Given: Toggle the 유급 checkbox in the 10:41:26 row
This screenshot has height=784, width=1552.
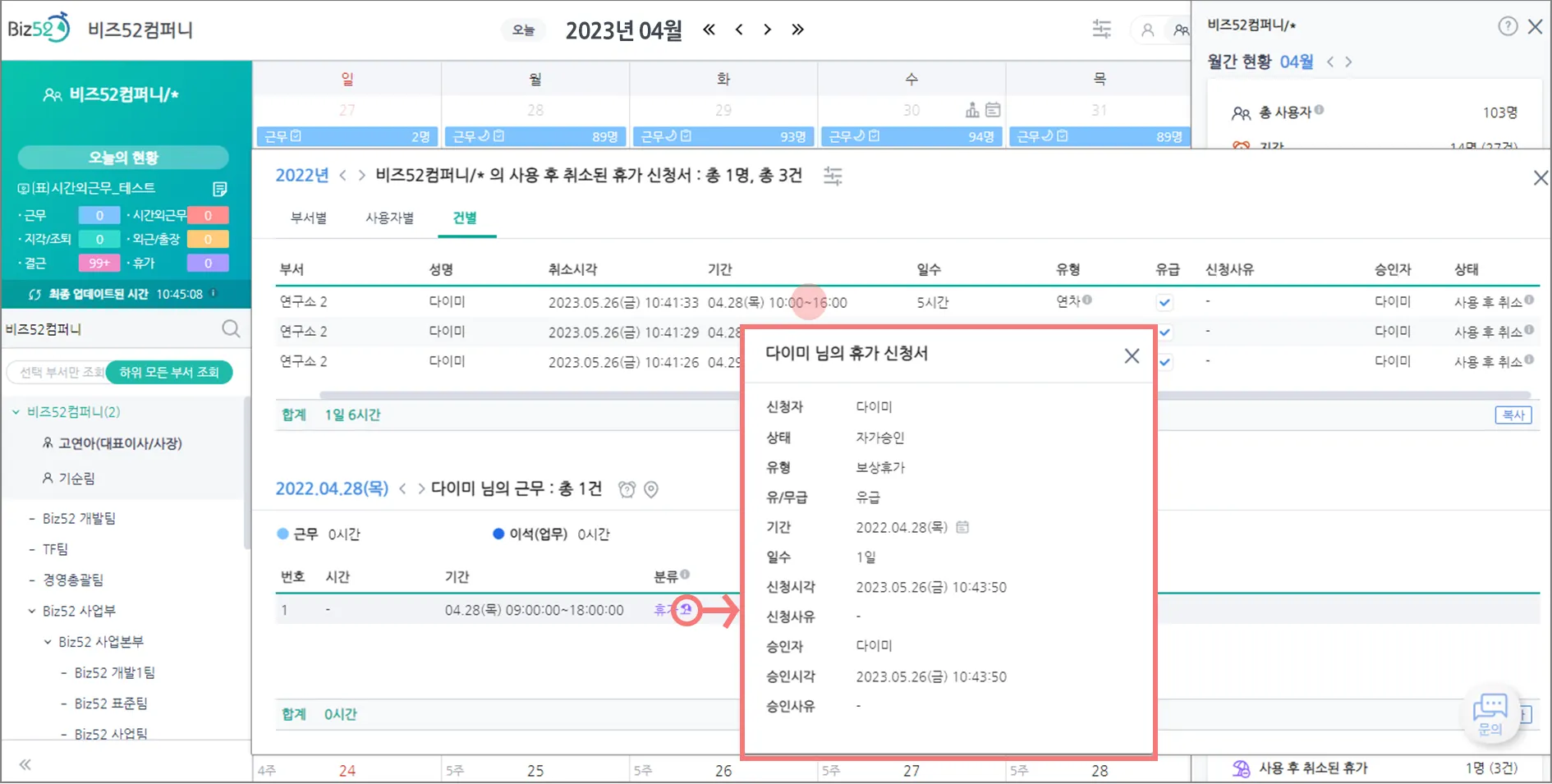Looking at the screenshot, I should pyautogui.click(x=1164, y=361).
